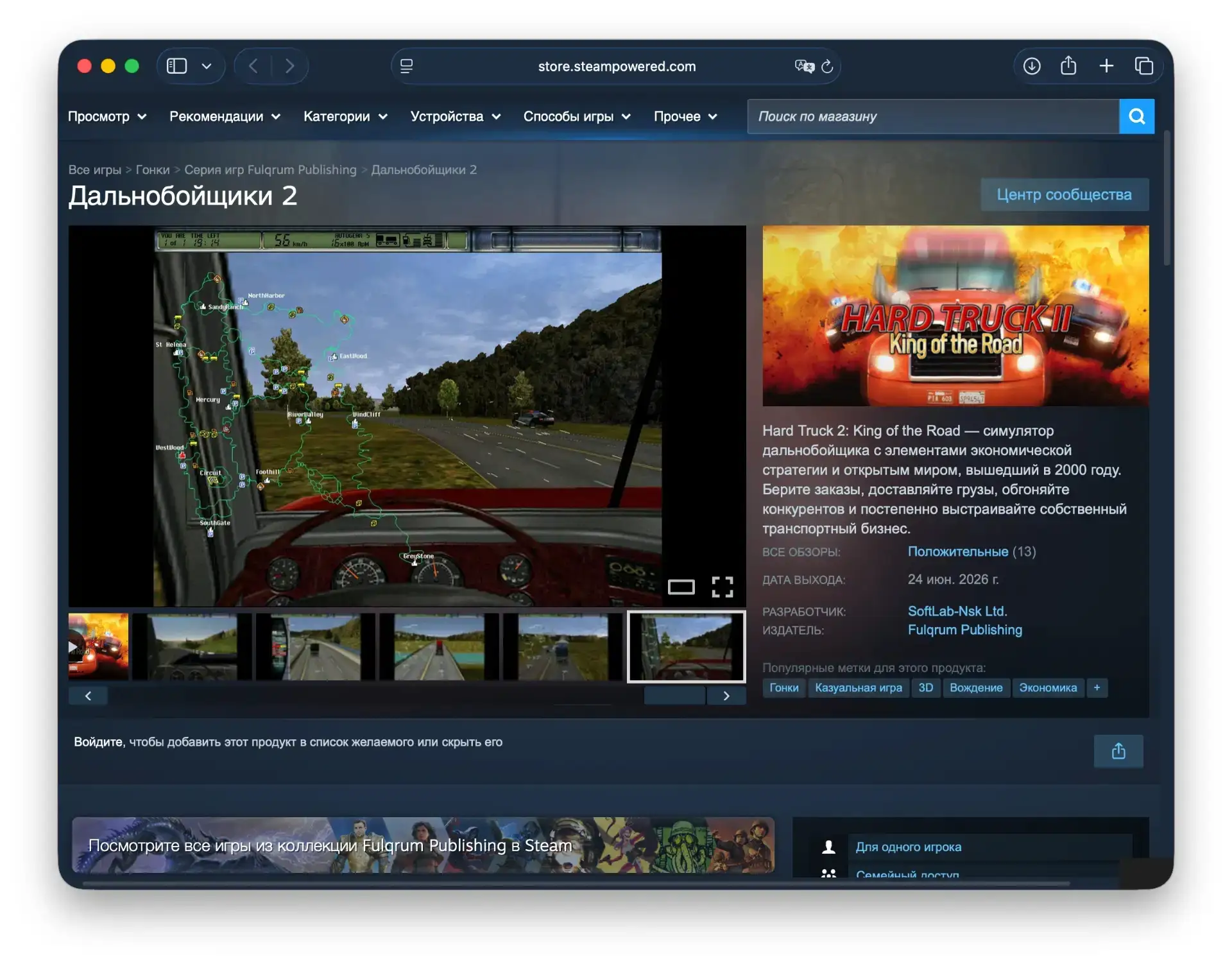Viewport: 1232px width, 966px height.
Task: Toggle the Safari sidebar button
Action: (176, 66)
